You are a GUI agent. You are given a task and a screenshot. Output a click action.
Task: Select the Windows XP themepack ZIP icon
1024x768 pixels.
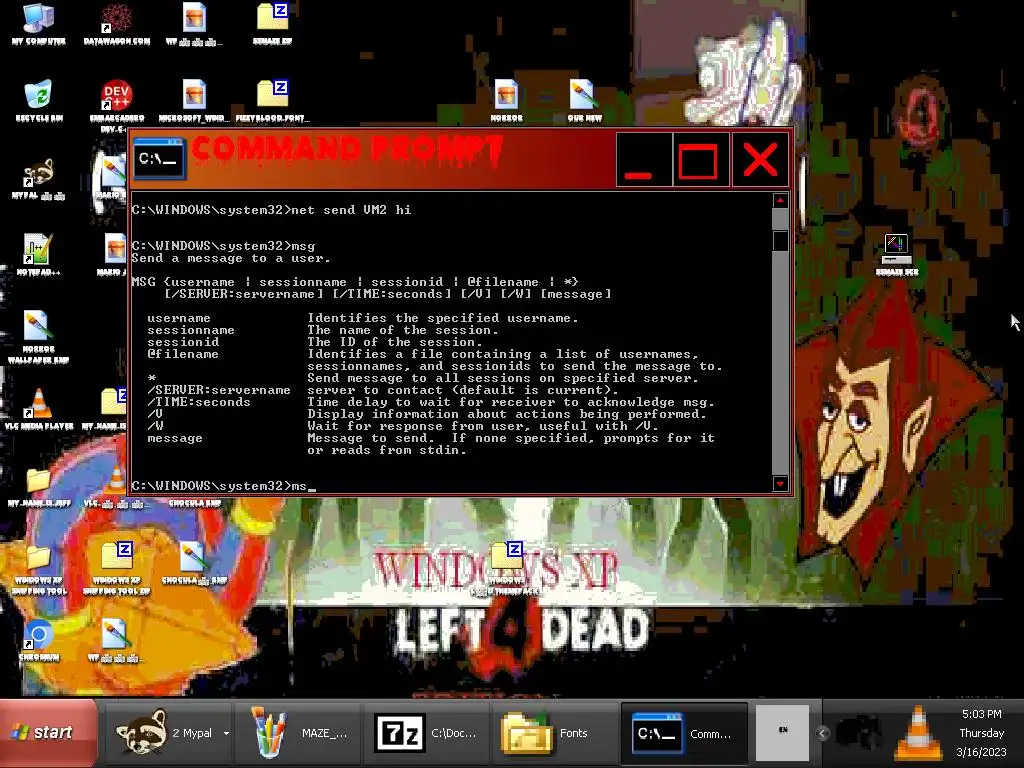507,567
